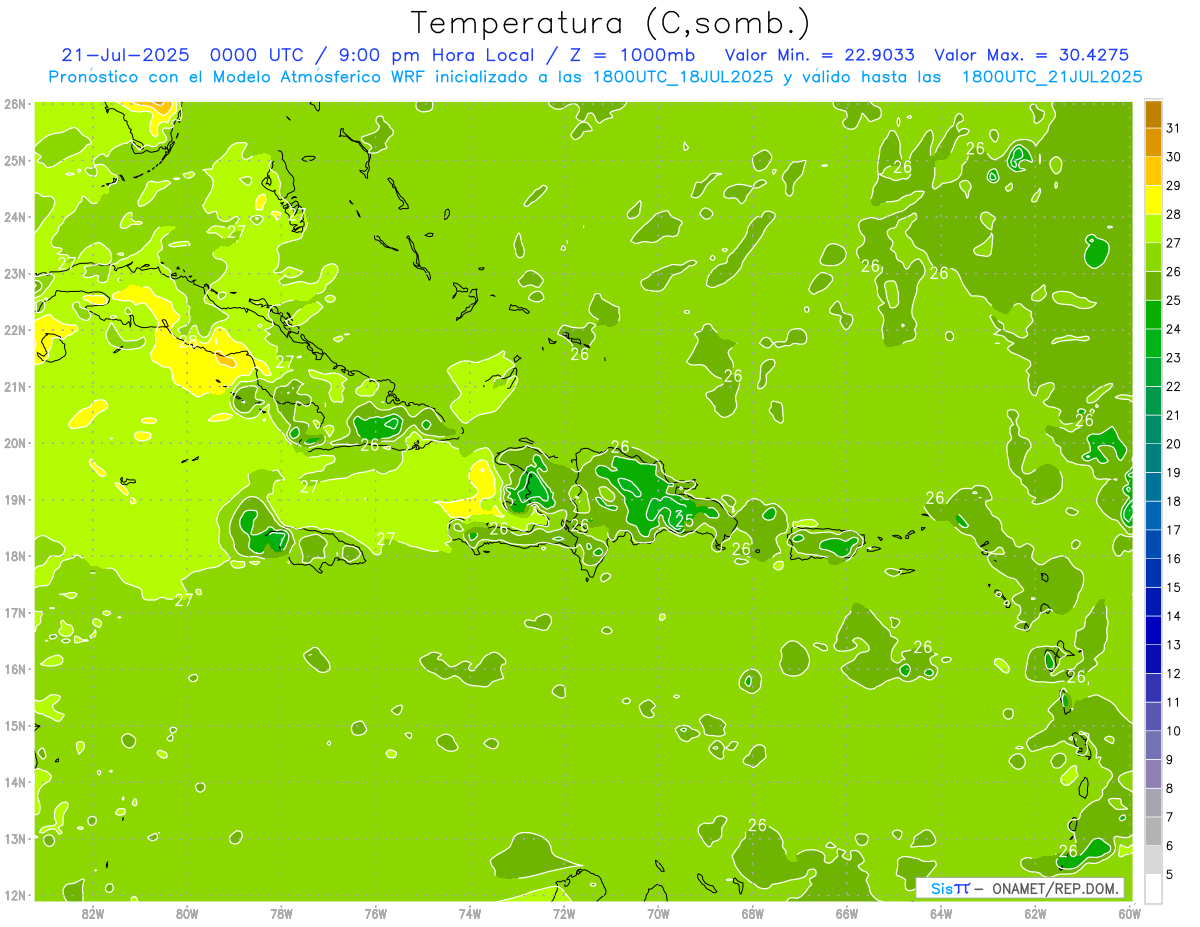Click the purple color bar segment between 9 and 10

tap(1153, 745)
